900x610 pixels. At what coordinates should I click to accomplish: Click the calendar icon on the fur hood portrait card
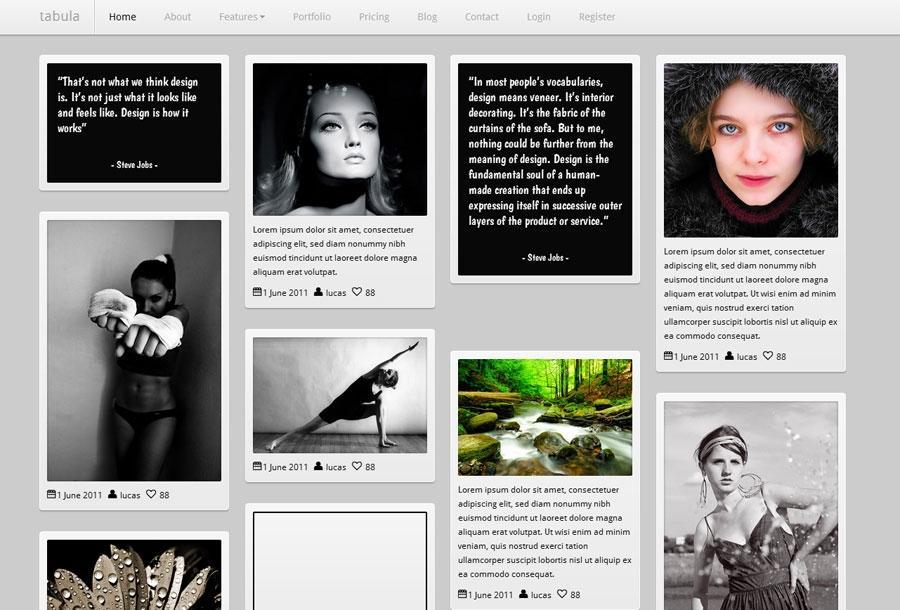pyautogui.click(x=668, y=356)
